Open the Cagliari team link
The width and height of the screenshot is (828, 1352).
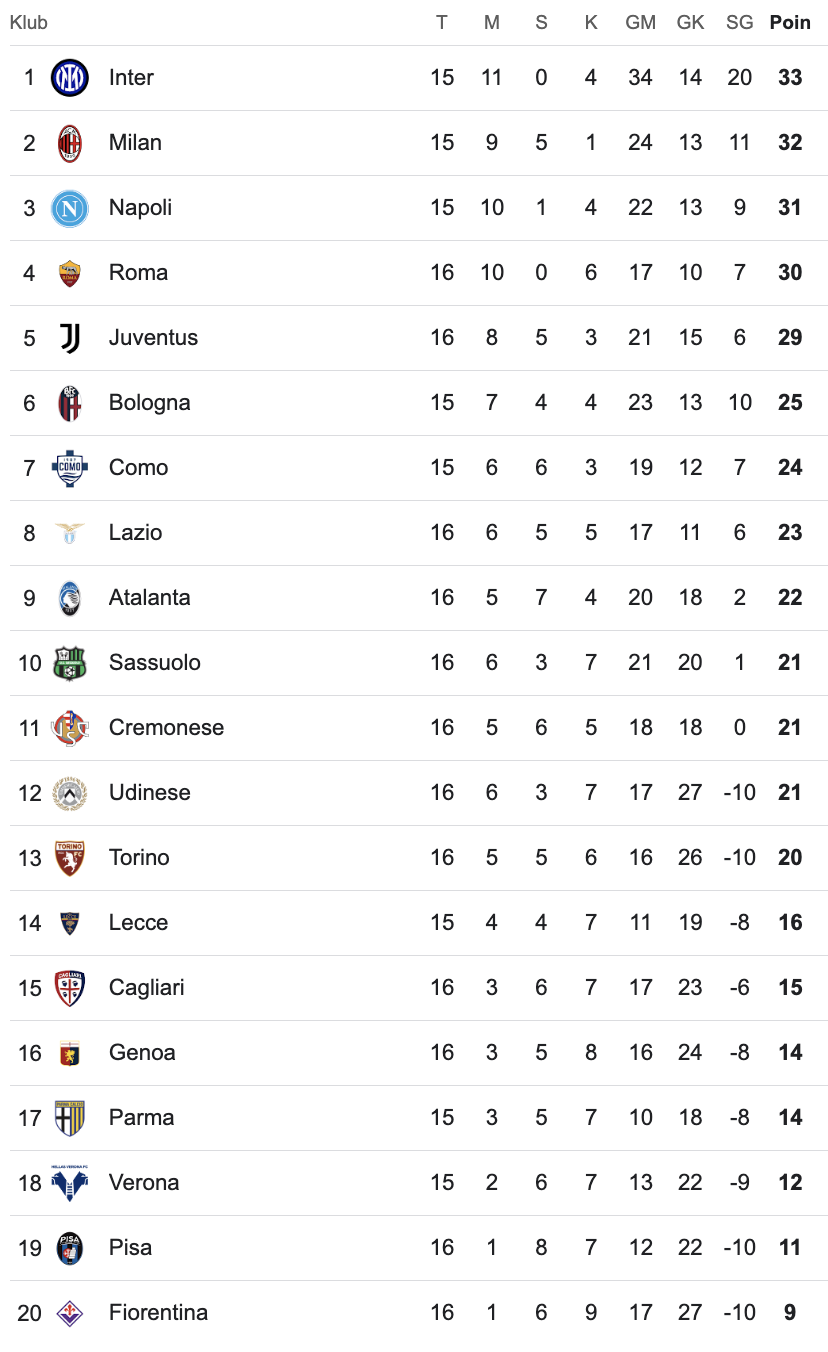146,988
